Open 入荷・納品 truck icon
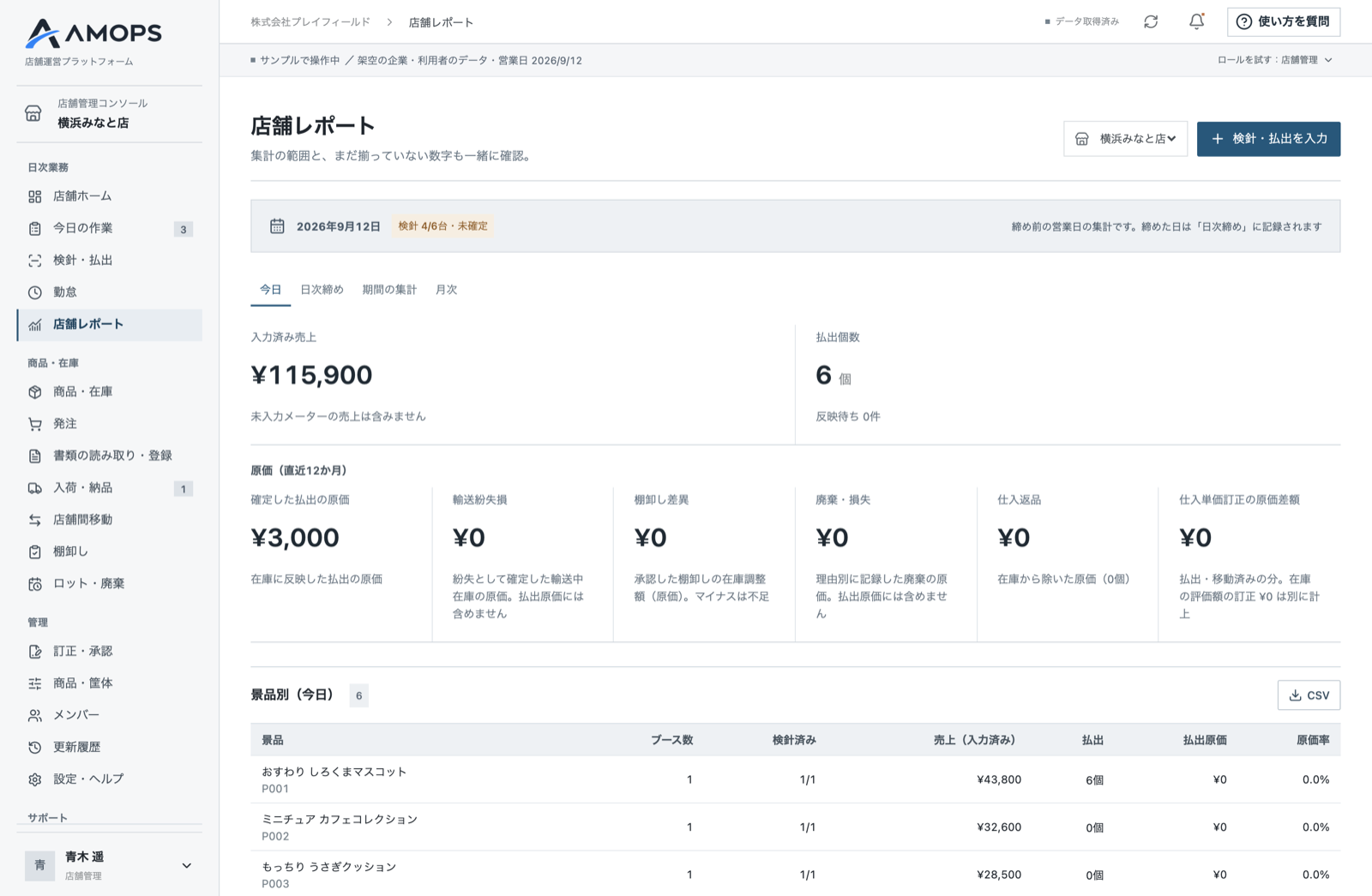Viewport: 1372px width, 896px height. [x=35, y=488]
